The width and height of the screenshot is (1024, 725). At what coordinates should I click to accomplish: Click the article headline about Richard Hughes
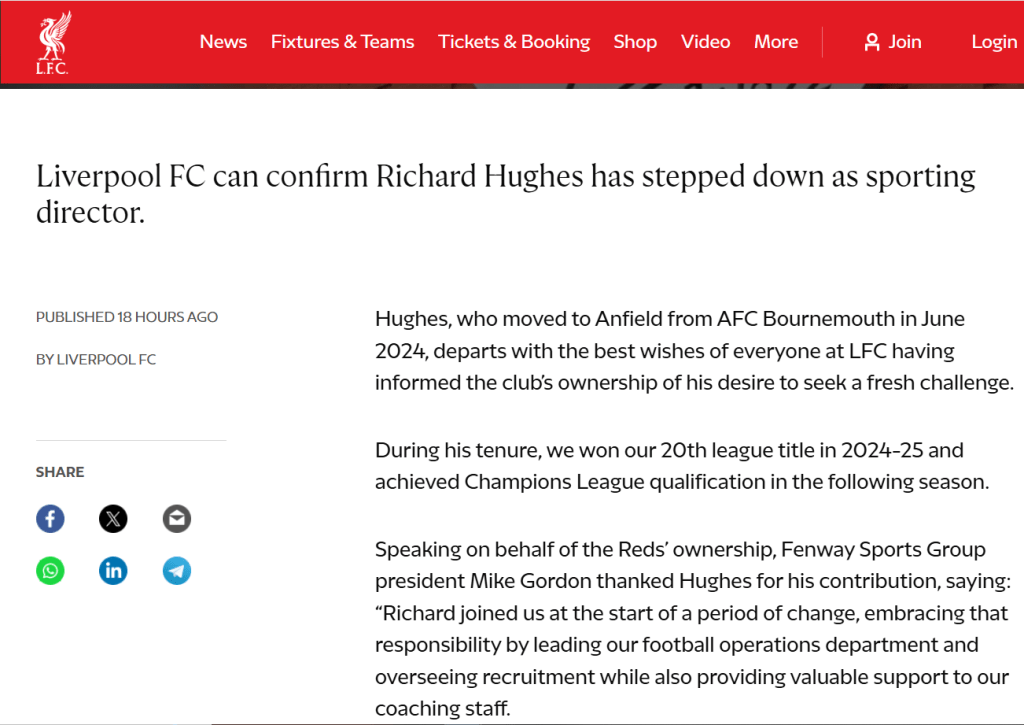[505, 194]
